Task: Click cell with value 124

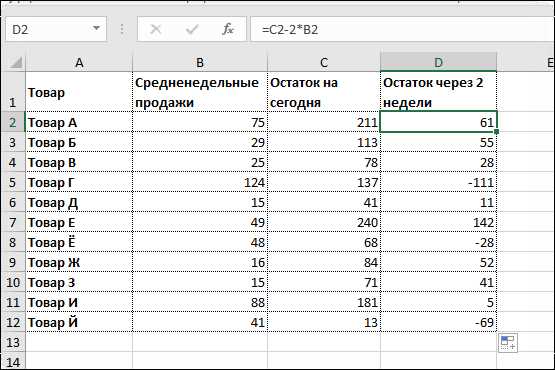Action: pyautogui.click(x=200, y=182)
